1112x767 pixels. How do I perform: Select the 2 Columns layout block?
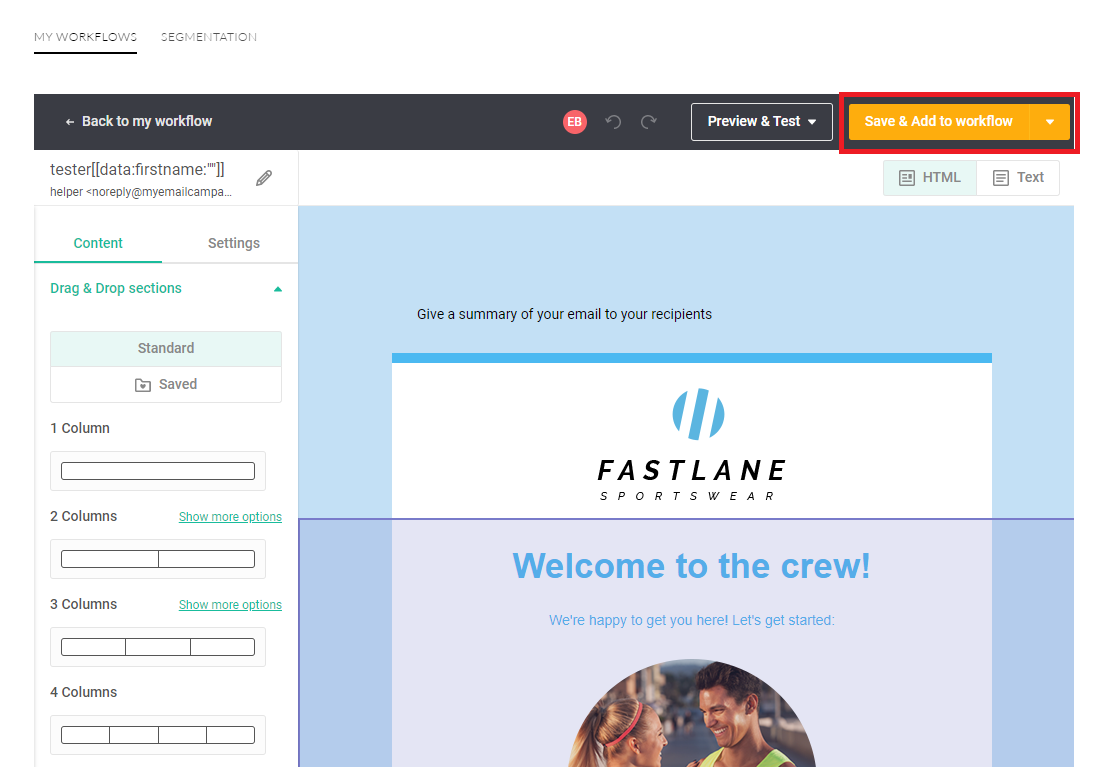[x=157, y=559]
